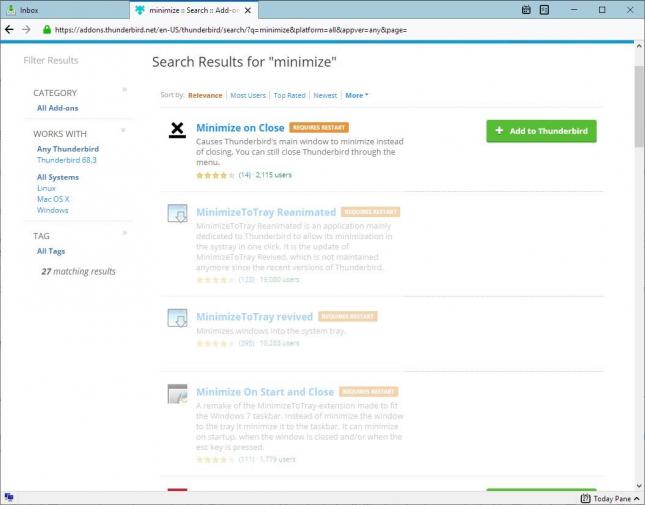Click the '27 matching results' text
Screen dimensions: 645x505
click(x=79, y=271)
